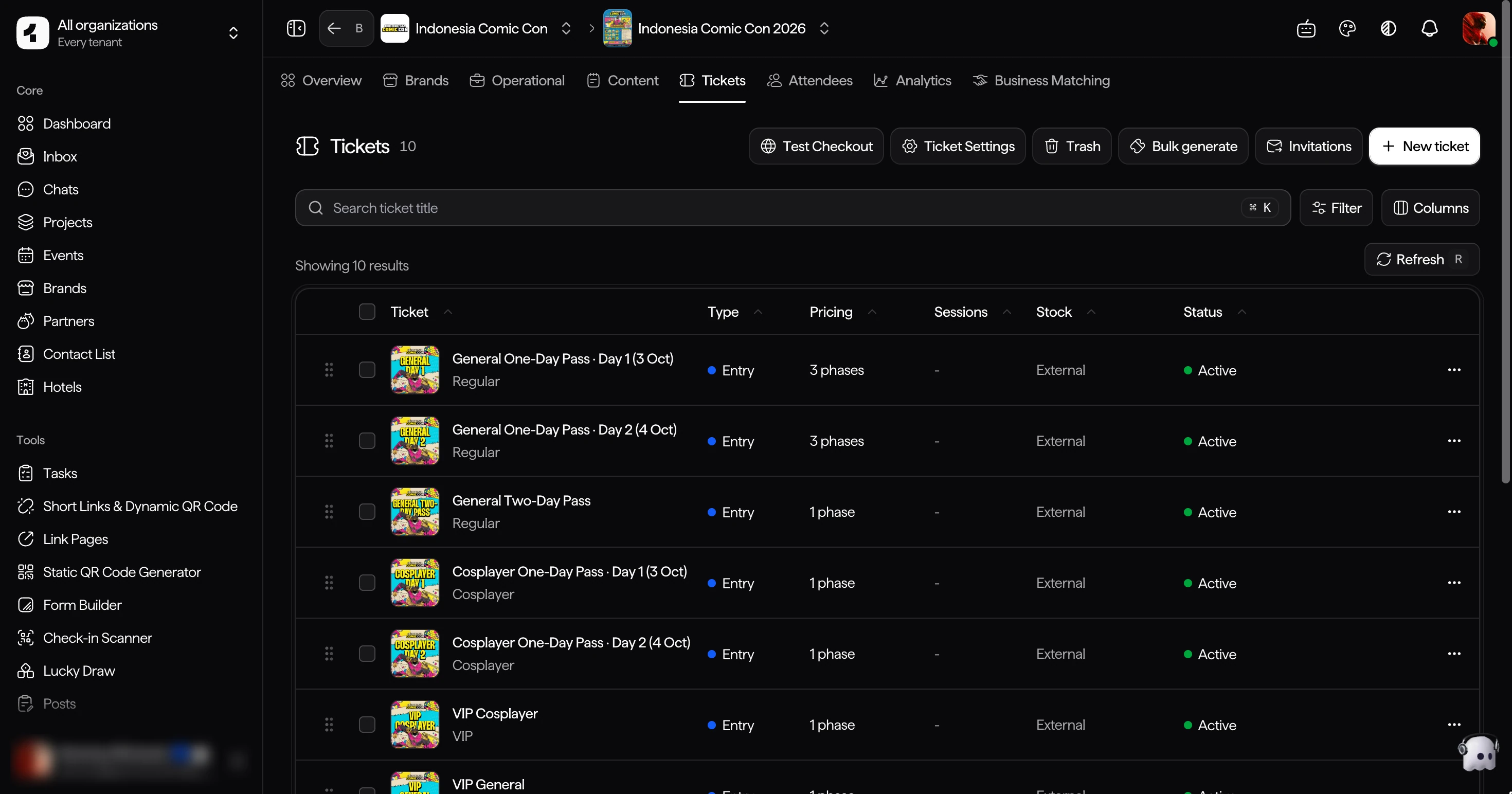Open the Indonesia Comic Con 2026 event dropdown
This screenshot has width=1512, height=794.
[x=824, y=28]
